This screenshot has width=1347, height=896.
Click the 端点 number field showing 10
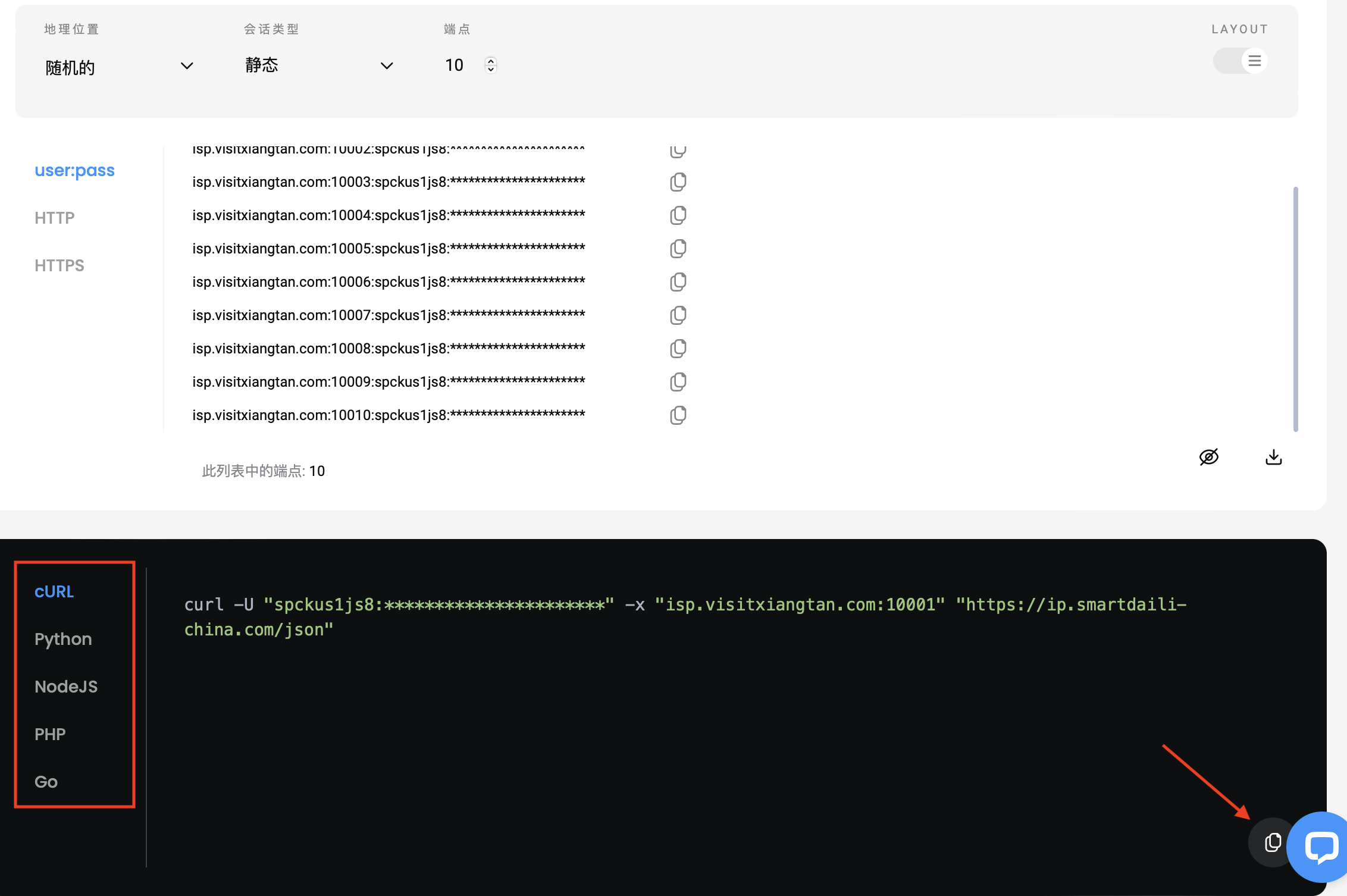coord(455,65)
